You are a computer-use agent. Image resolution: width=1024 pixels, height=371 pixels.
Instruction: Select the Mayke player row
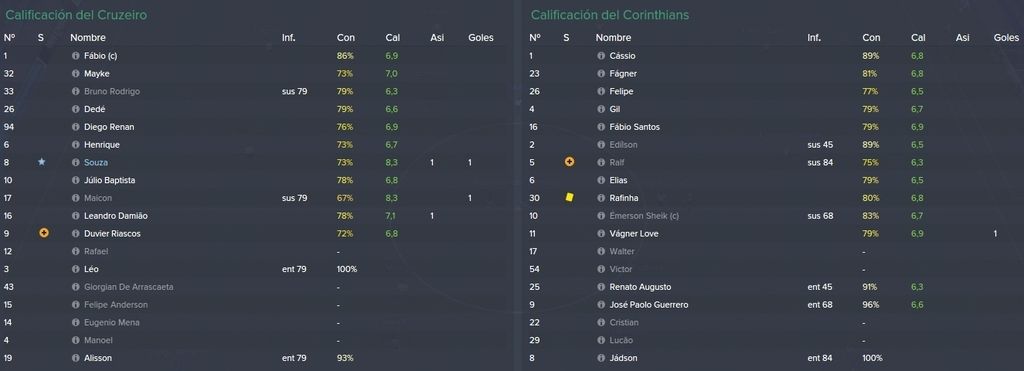pos(253,74)
